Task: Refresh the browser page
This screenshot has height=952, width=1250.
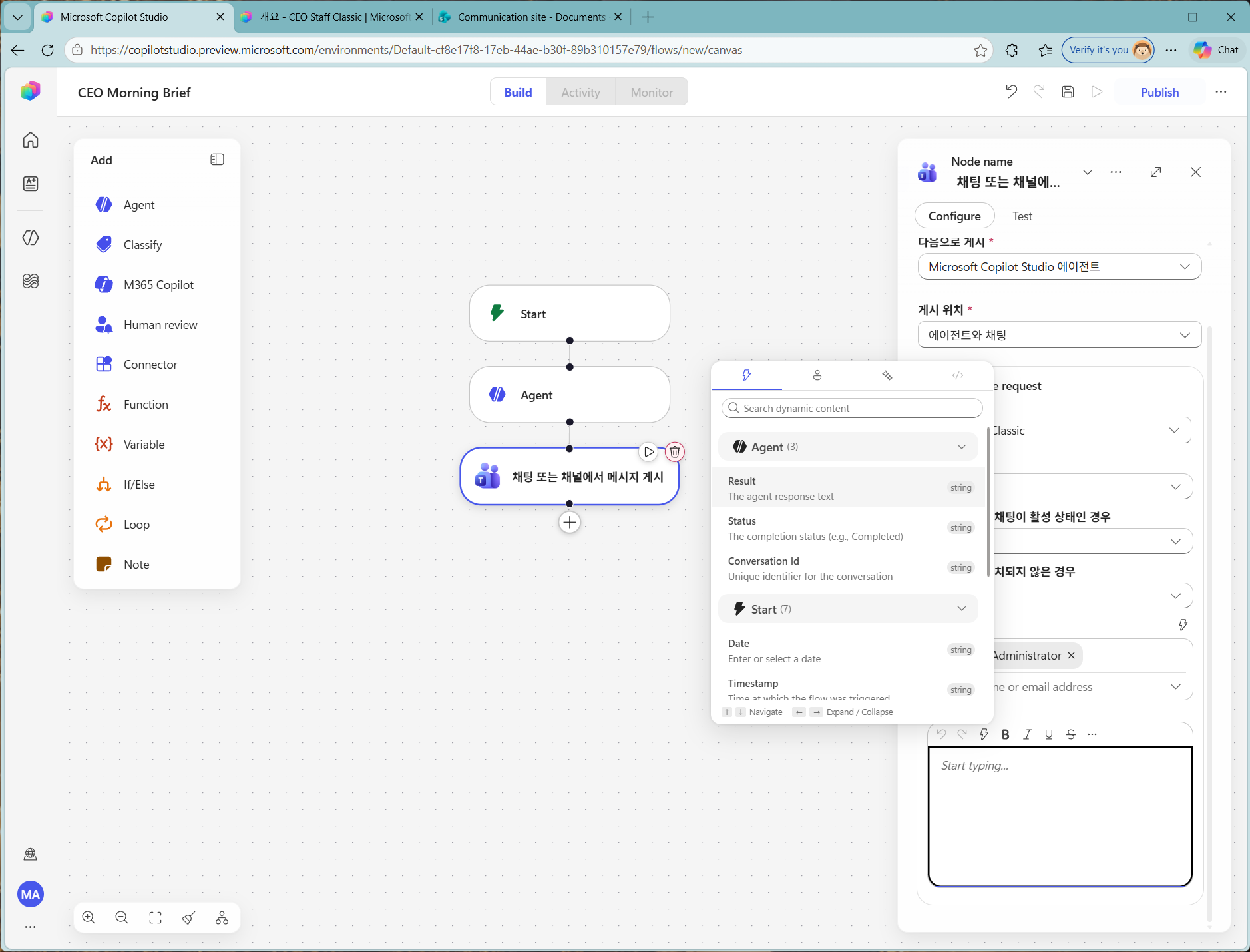Action: point(47,50)
